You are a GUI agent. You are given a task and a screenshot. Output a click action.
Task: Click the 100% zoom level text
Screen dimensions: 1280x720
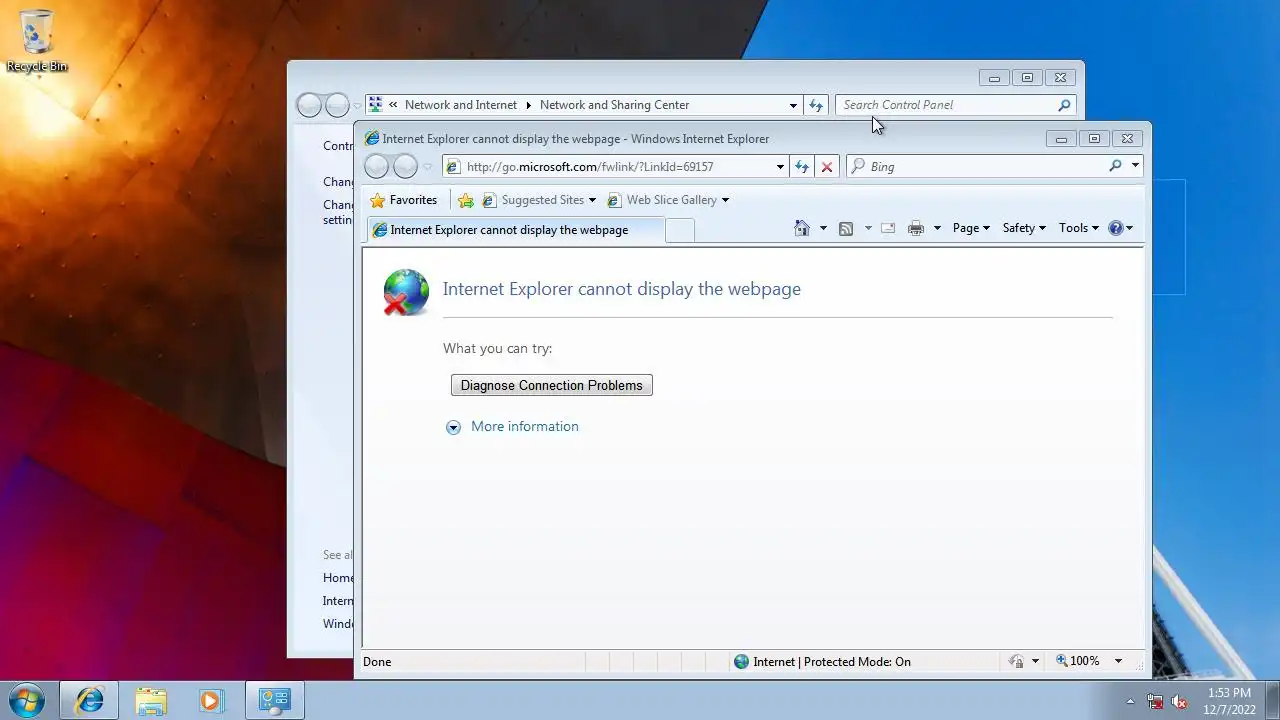pos(1085,661)
